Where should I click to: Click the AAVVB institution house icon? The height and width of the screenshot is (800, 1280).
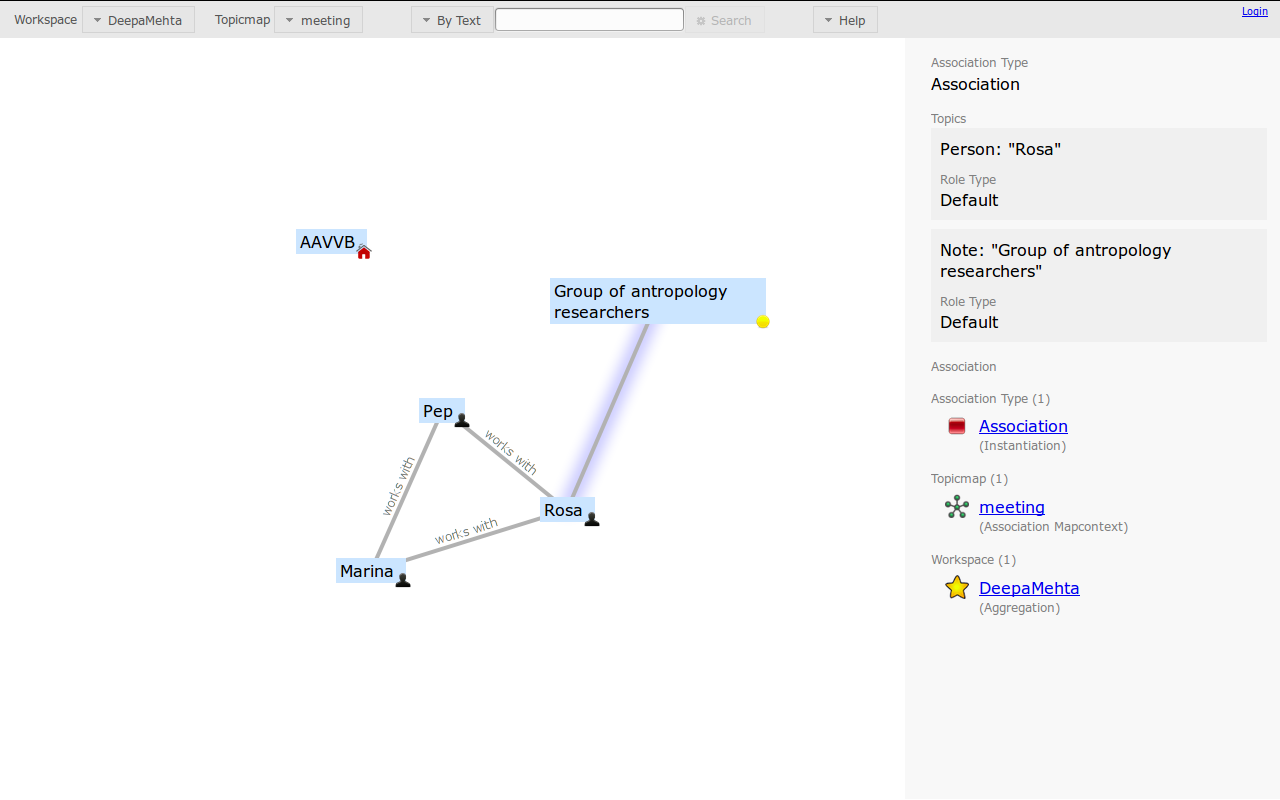click(x=364, y=252)
